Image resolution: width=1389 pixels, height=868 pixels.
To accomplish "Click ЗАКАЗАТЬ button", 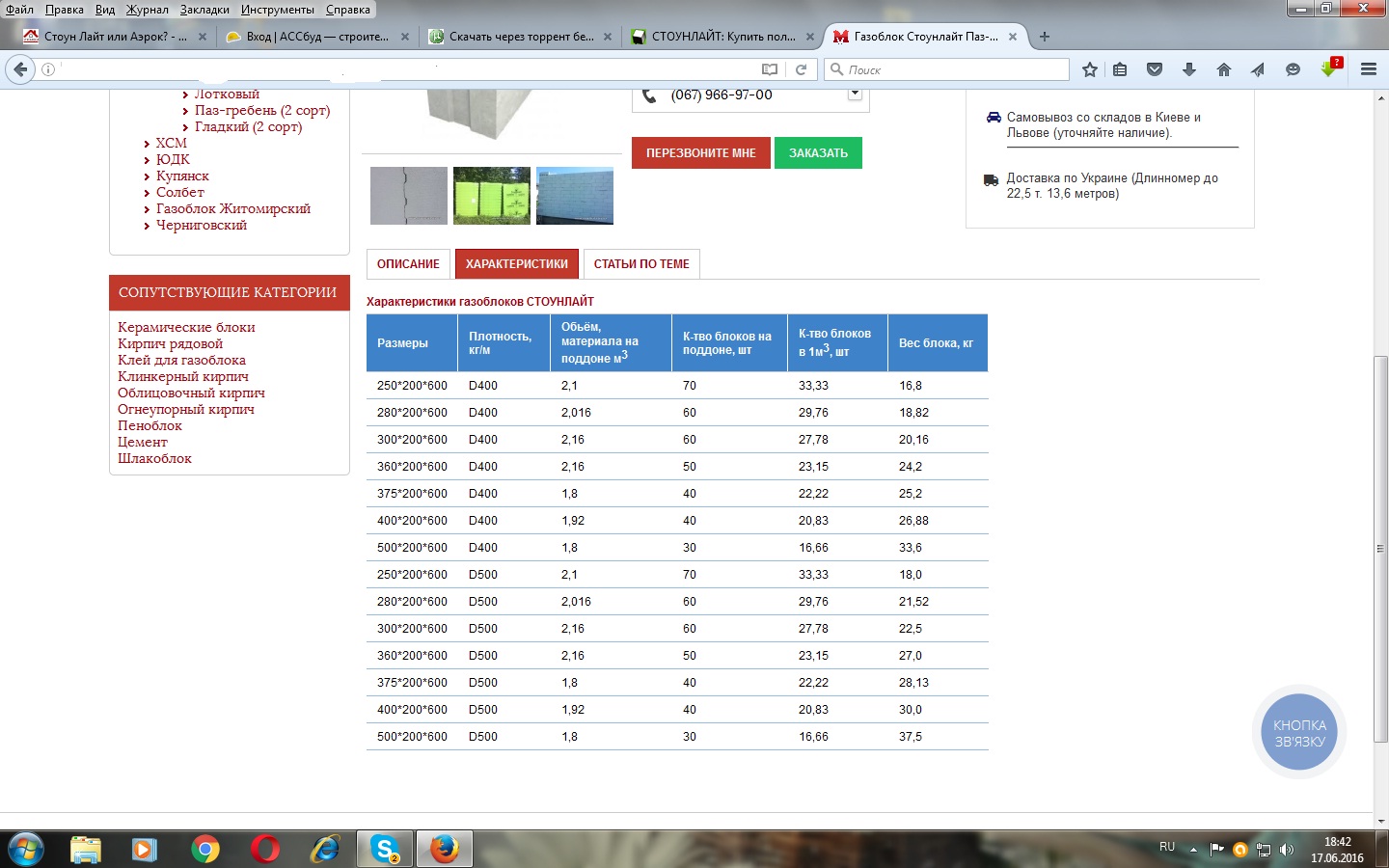I will [818, 153].
